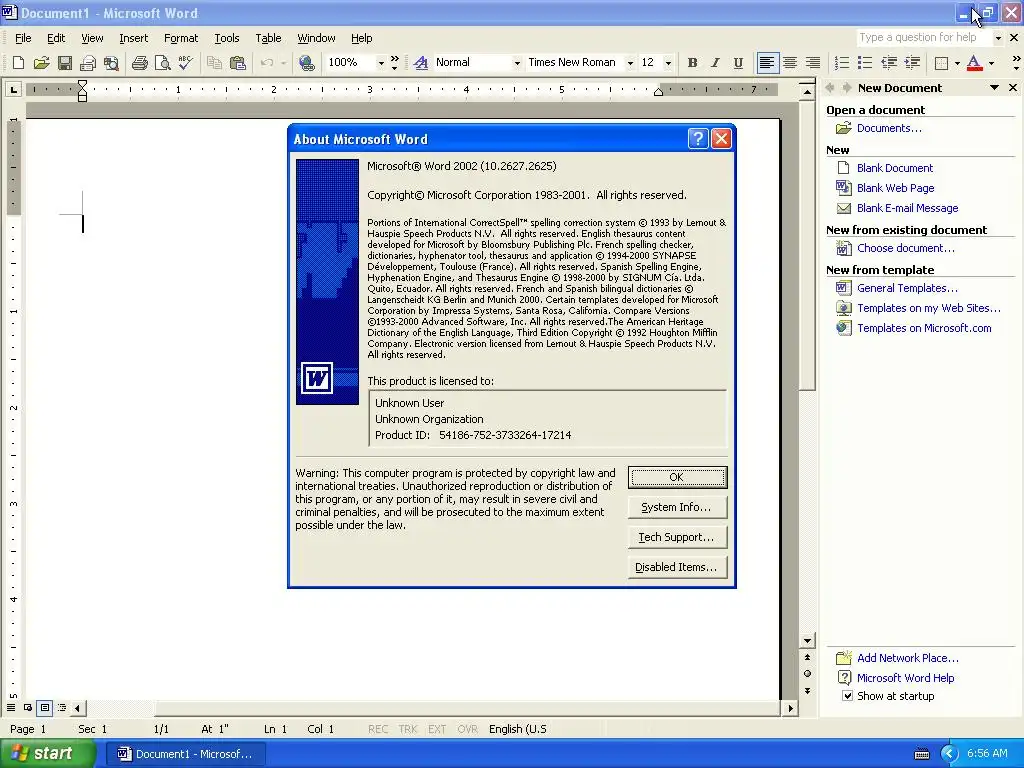
Task: Open the Border style dropdown arrow
Action: [957, 63]
